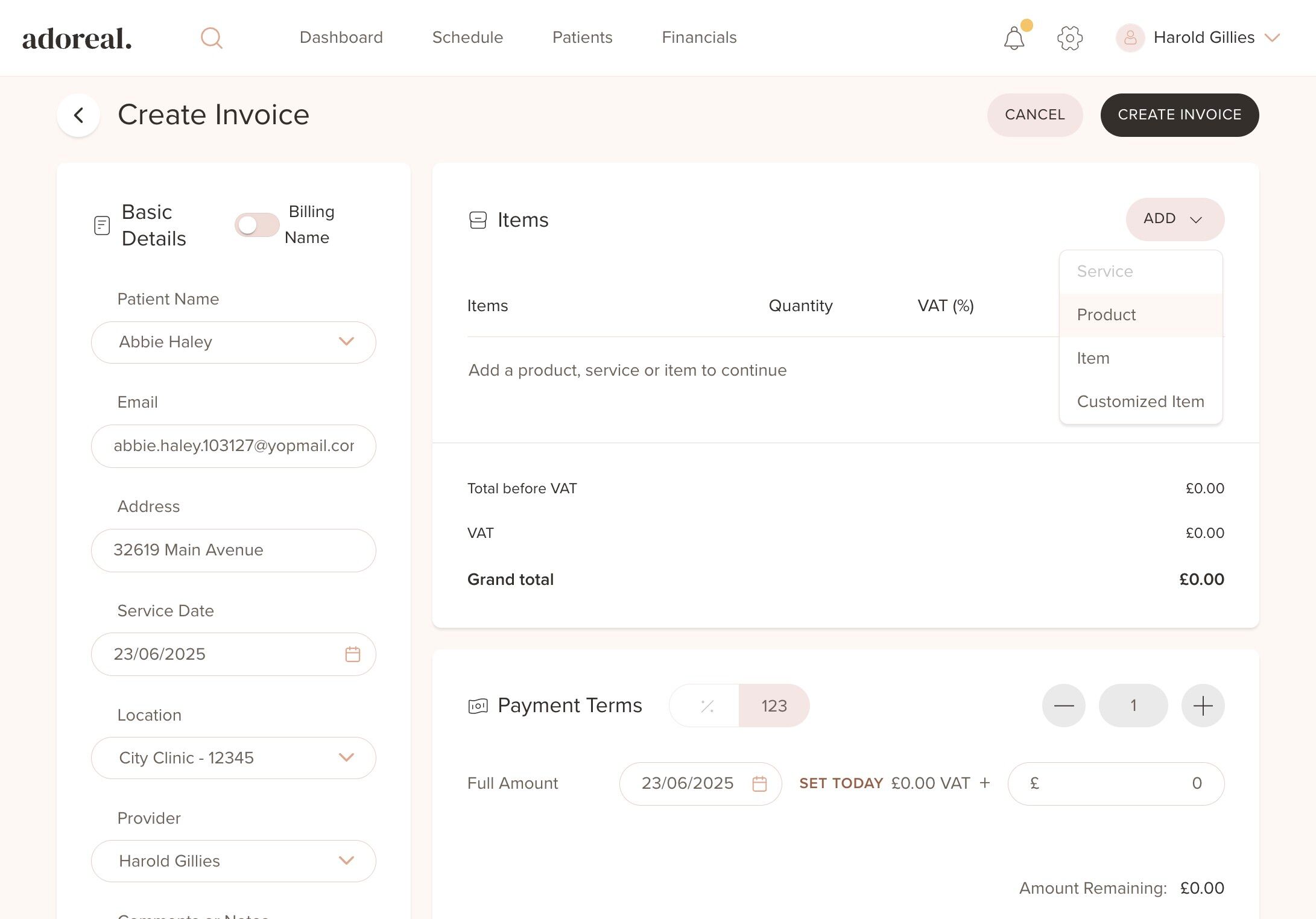Choose Customized Item from Add menu
Image resolution: width=1316 pixels, height=919 pixels.
point(1140,402)
